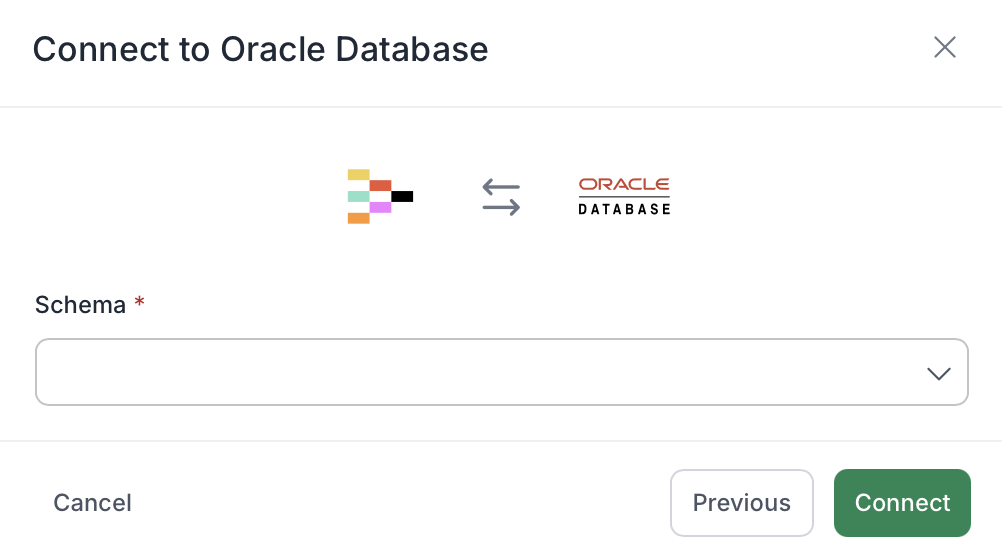Close the Connect to Oracle Database dialog
The image size is (1002, 552).
tap(944, 47)
